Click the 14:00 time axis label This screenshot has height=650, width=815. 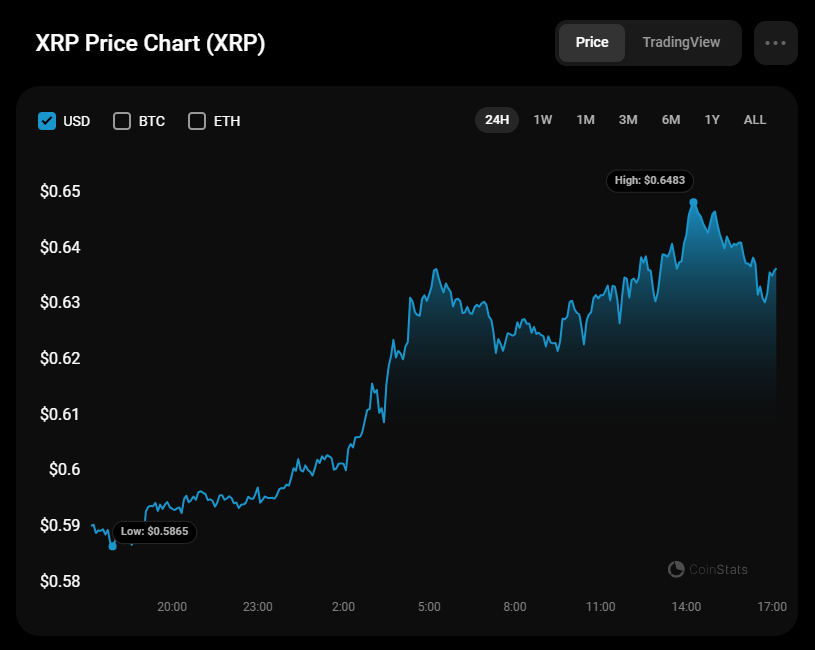686,607
